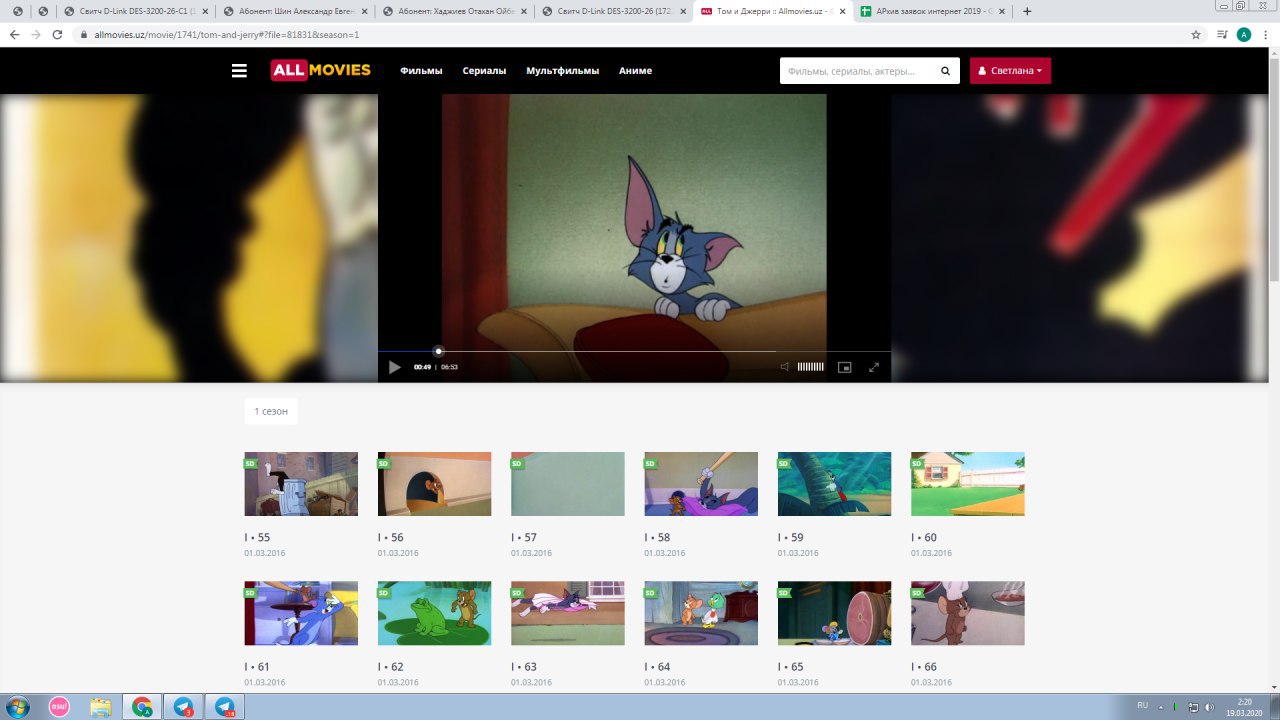Open the Аниме section
The width and height of the screenshot is (1280, 720).
click(635, 71)
